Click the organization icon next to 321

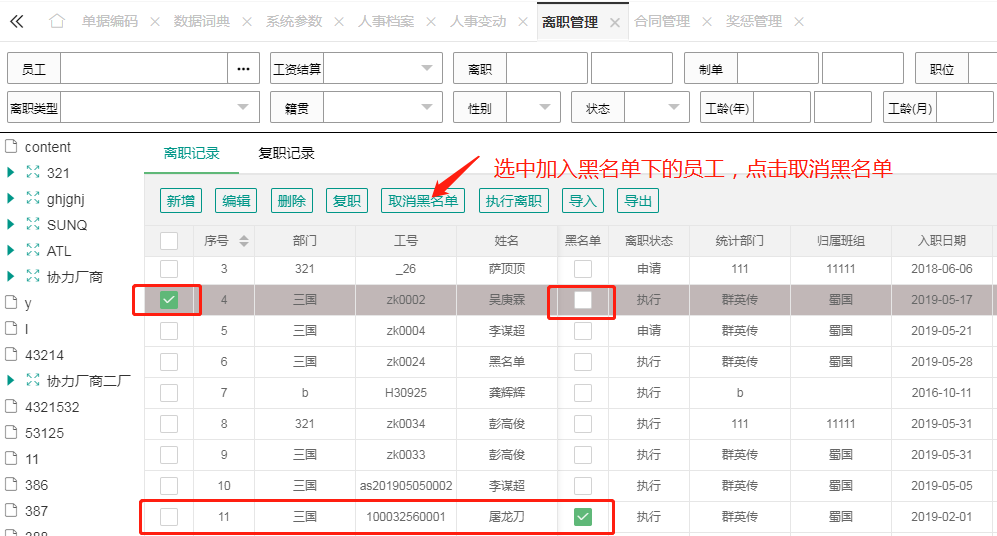coord(33,173)
